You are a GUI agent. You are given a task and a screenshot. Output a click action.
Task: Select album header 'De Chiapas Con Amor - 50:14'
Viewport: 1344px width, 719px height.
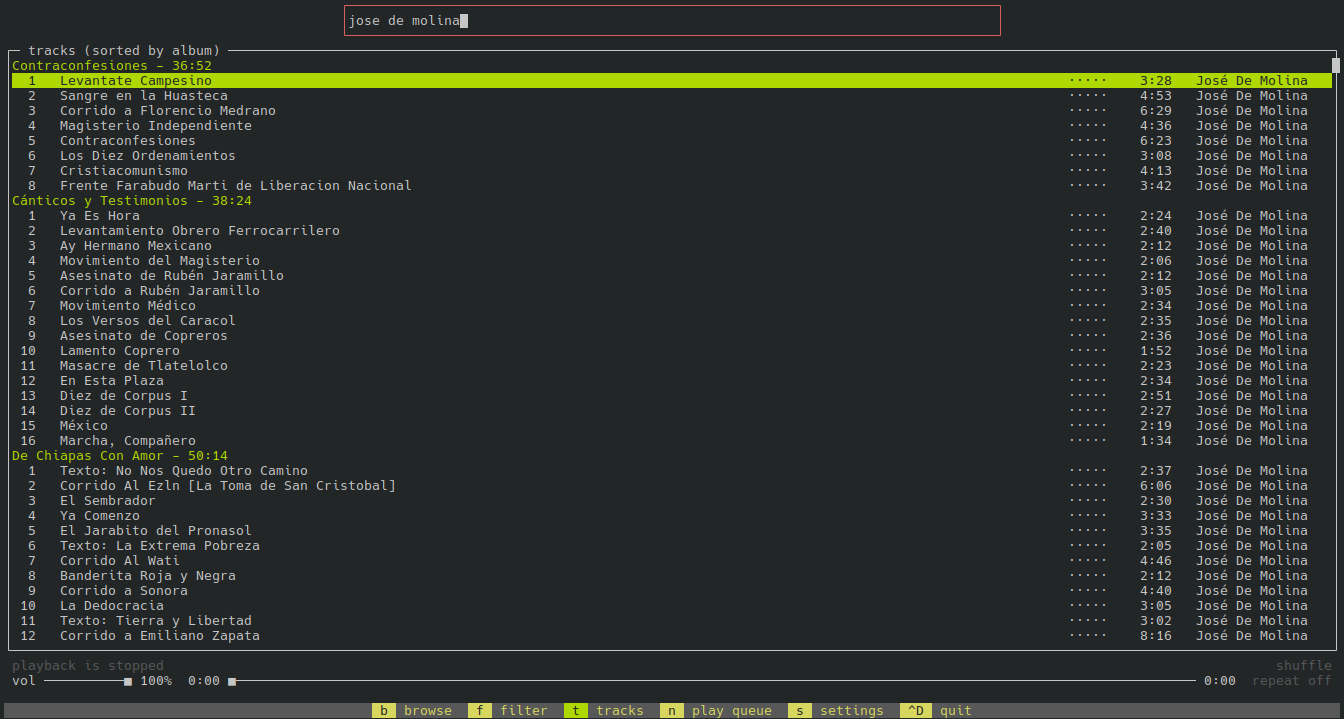(x=120, y=456)
